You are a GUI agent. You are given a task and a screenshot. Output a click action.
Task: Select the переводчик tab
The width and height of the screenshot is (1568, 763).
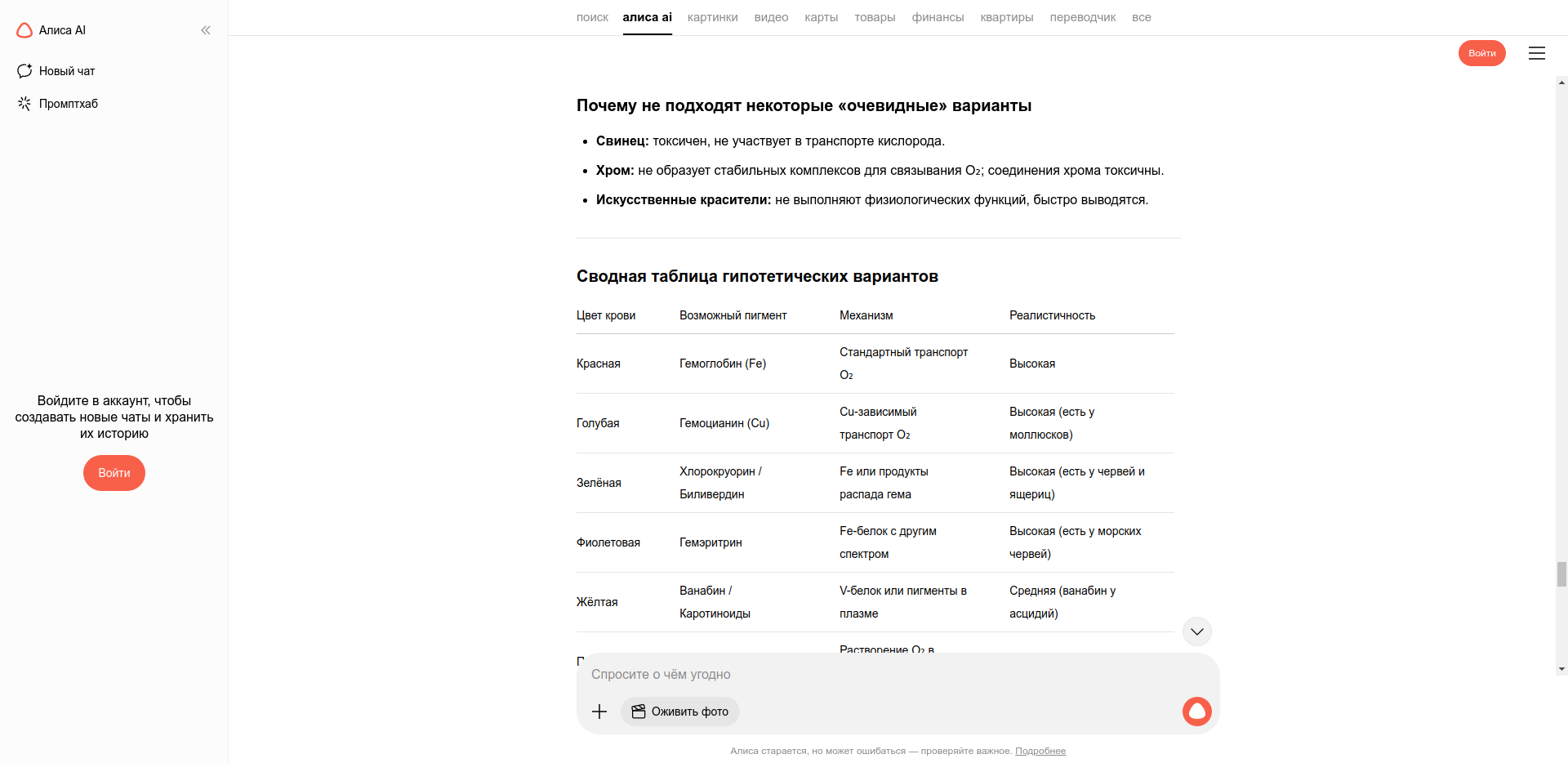coord(1082,17)
